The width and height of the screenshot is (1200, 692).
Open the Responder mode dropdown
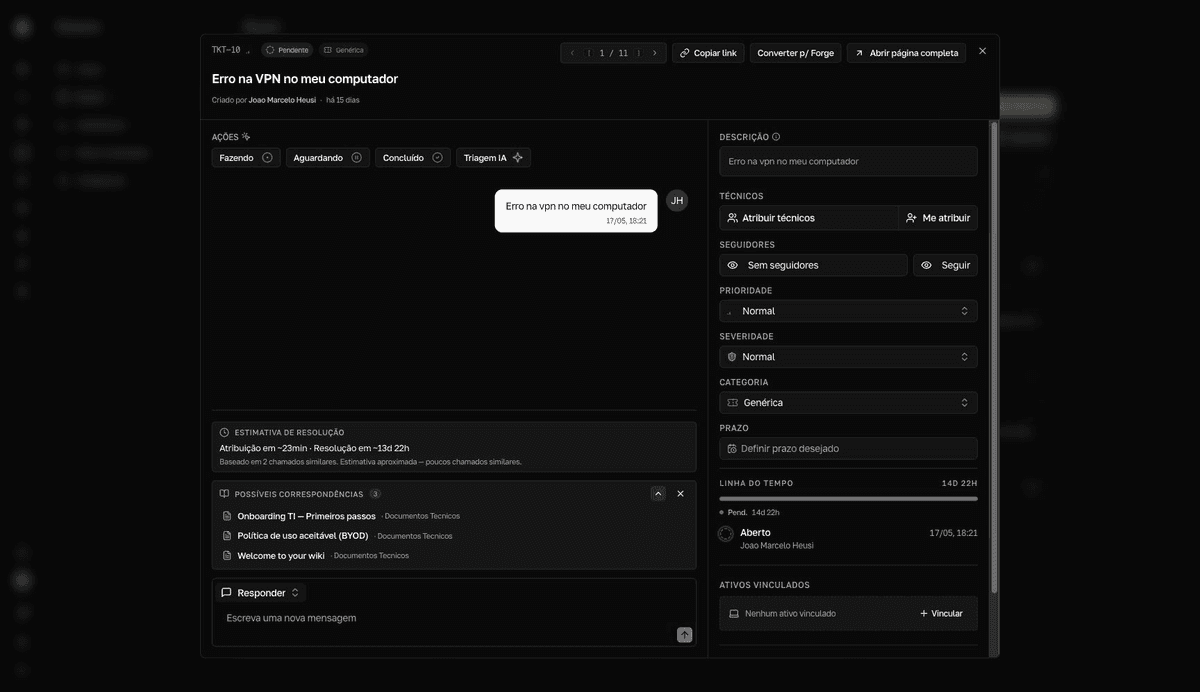260,593
